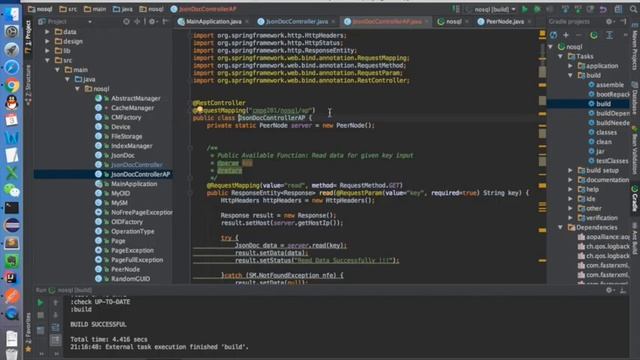Collapse the main folder in project tree
This screenshot has width=640, height=360.
[58, 70]
